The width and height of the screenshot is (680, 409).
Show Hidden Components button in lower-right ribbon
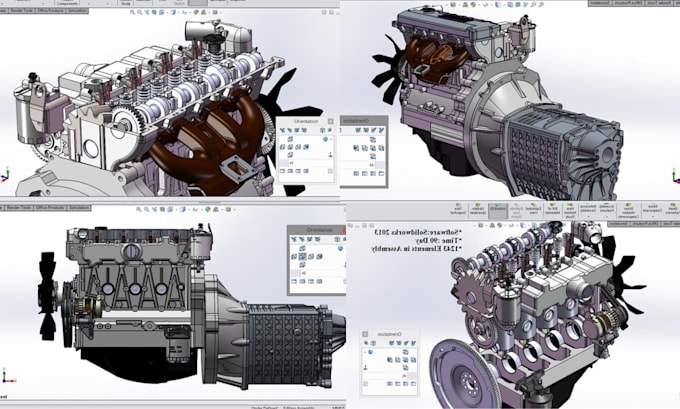coord(628,210)
